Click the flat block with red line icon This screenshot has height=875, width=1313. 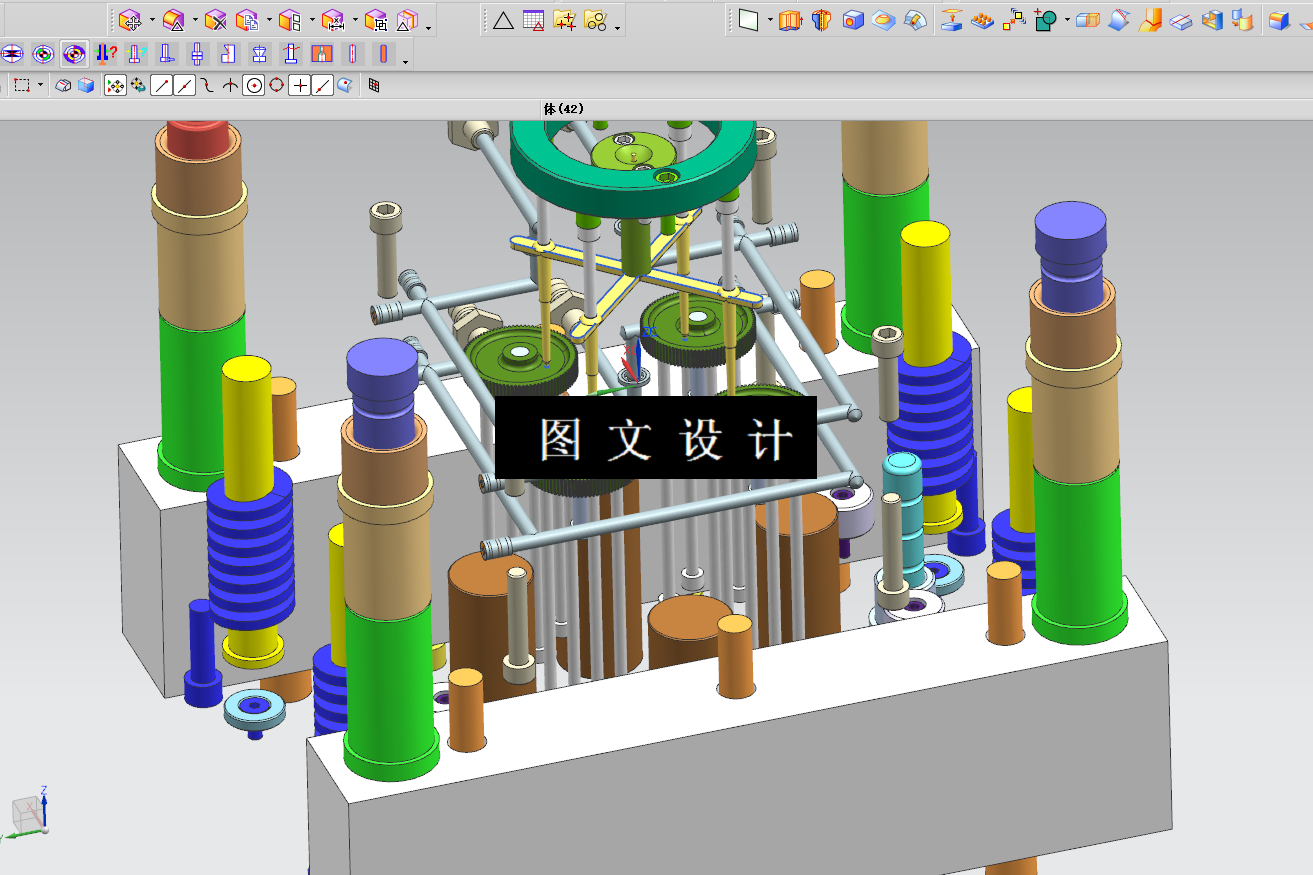[x=1181, y=20]
